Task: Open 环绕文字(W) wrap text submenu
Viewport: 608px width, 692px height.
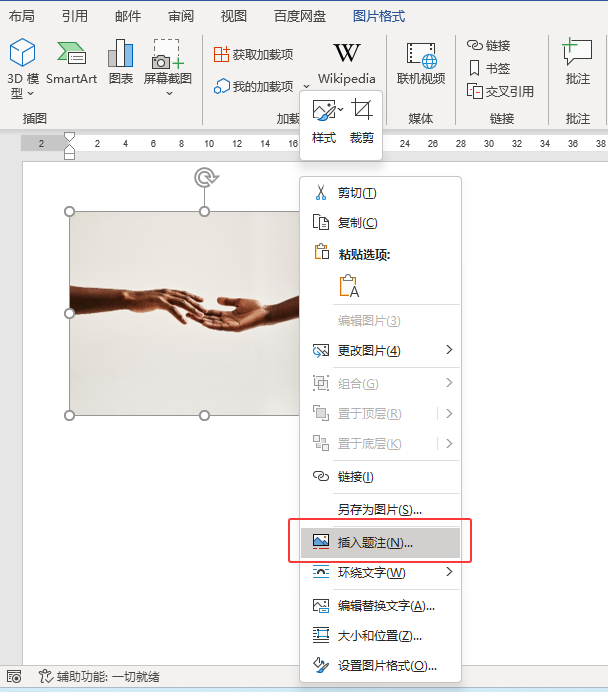Action: [380, 572]
